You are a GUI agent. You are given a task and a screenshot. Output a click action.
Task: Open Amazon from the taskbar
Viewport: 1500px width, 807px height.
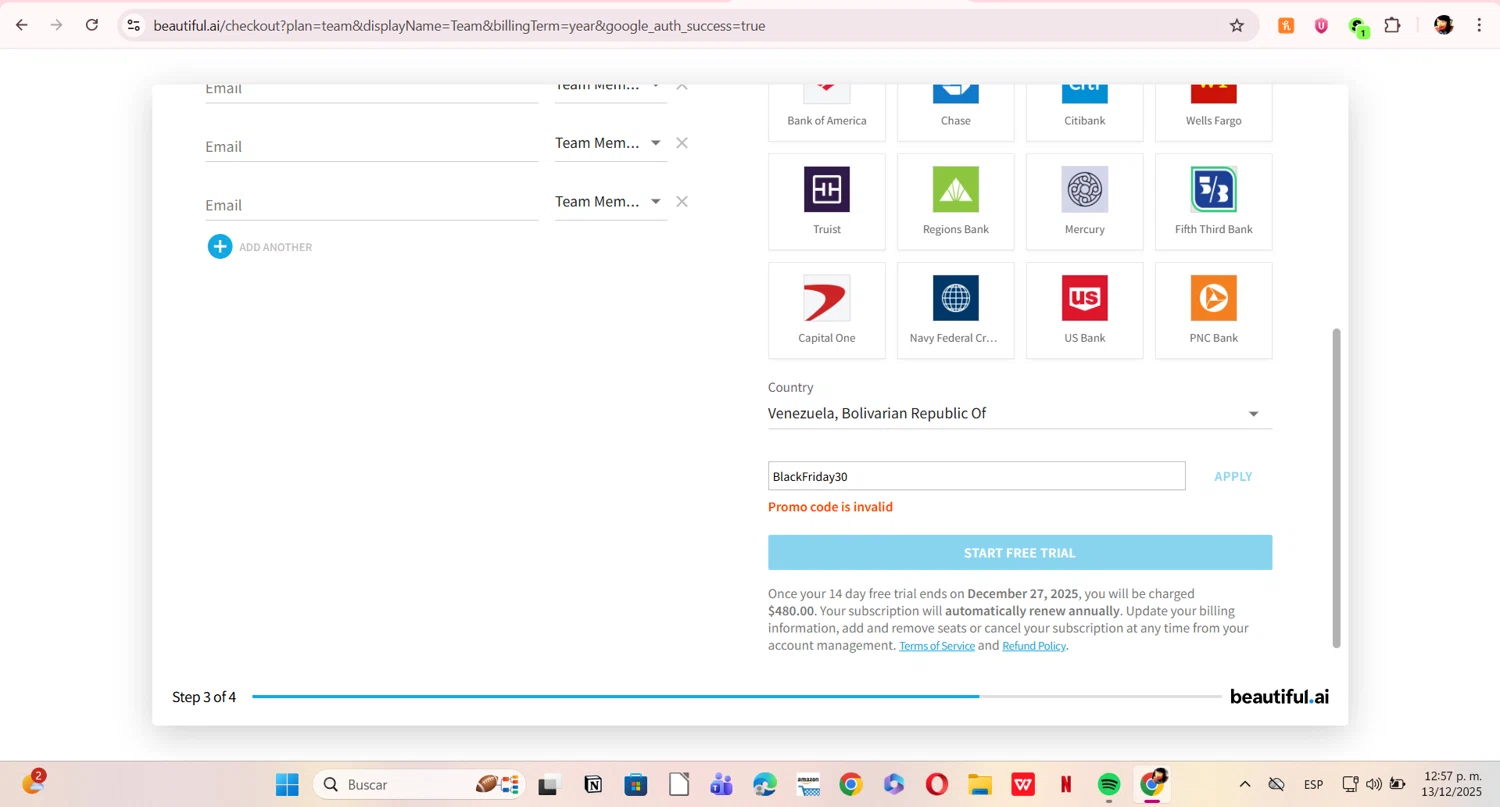(808, 784)
